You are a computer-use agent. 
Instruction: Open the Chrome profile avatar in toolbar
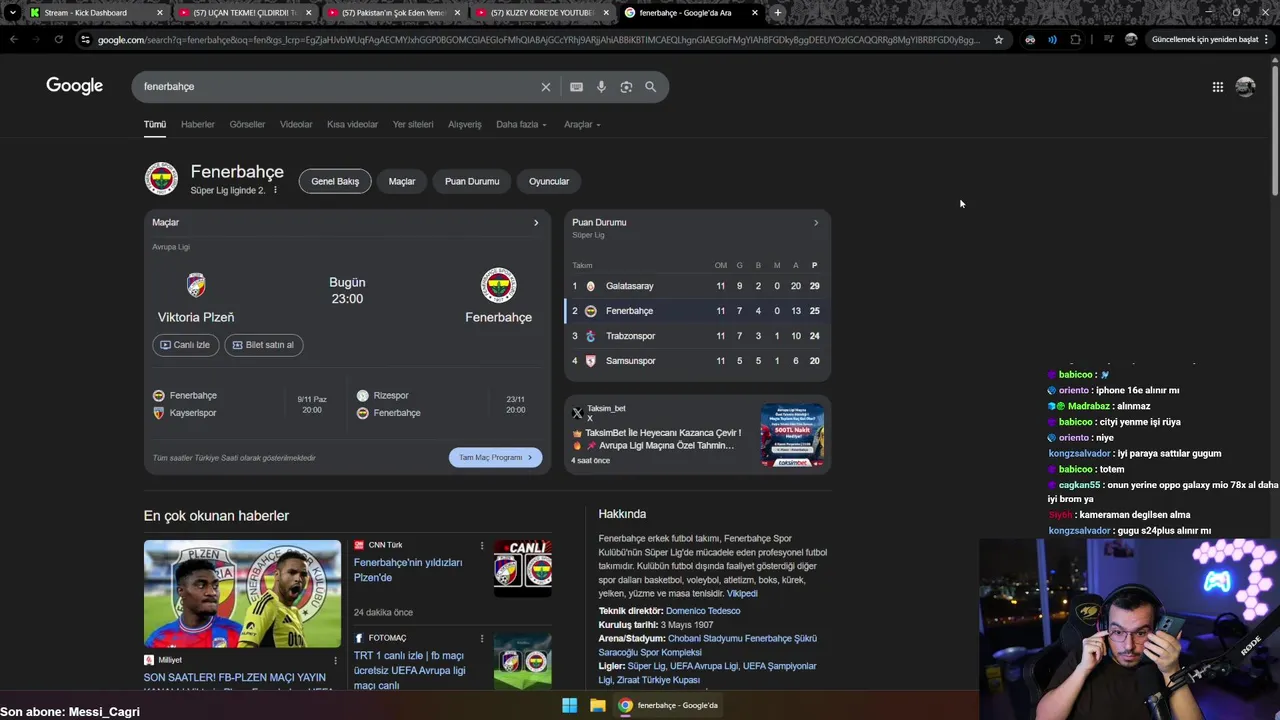tap(1131, 40)
